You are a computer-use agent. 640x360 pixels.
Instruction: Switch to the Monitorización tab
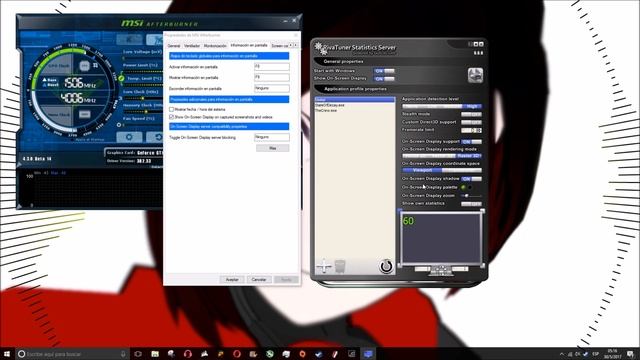point(215,46)
